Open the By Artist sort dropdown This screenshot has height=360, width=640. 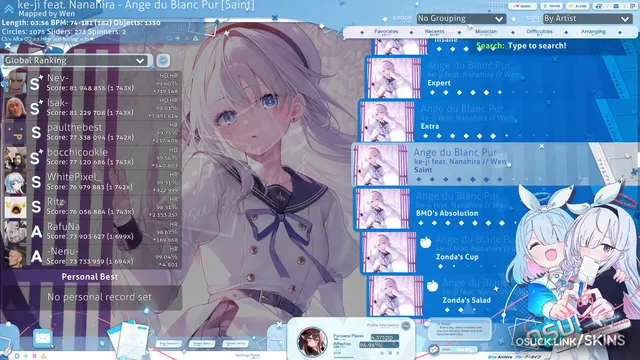(x=587, y=18)
